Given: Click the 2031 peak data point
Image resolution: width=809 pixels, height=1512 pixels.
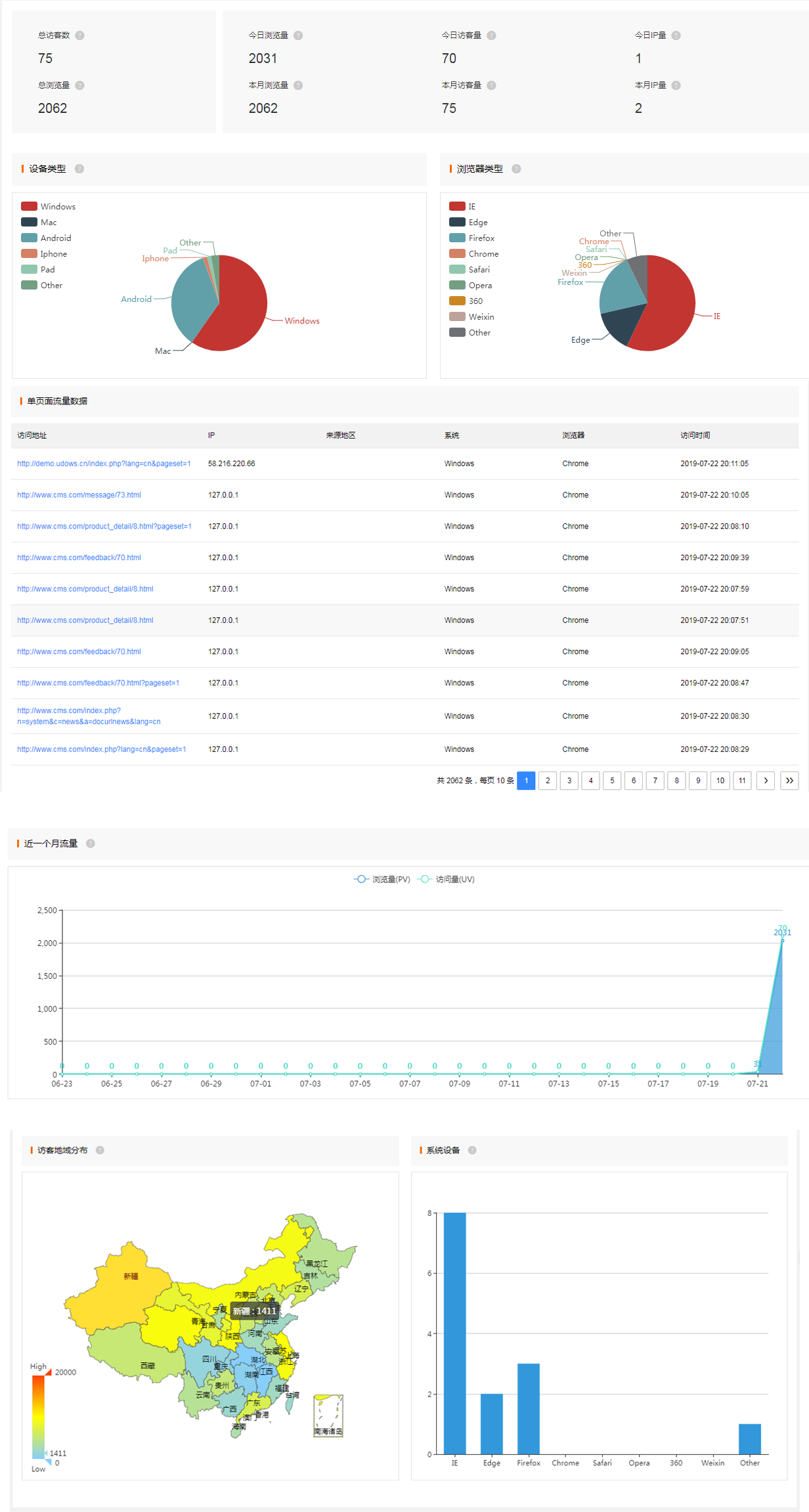Looking at the screenshot, I should pyautogui.click(x=782, y=940).
